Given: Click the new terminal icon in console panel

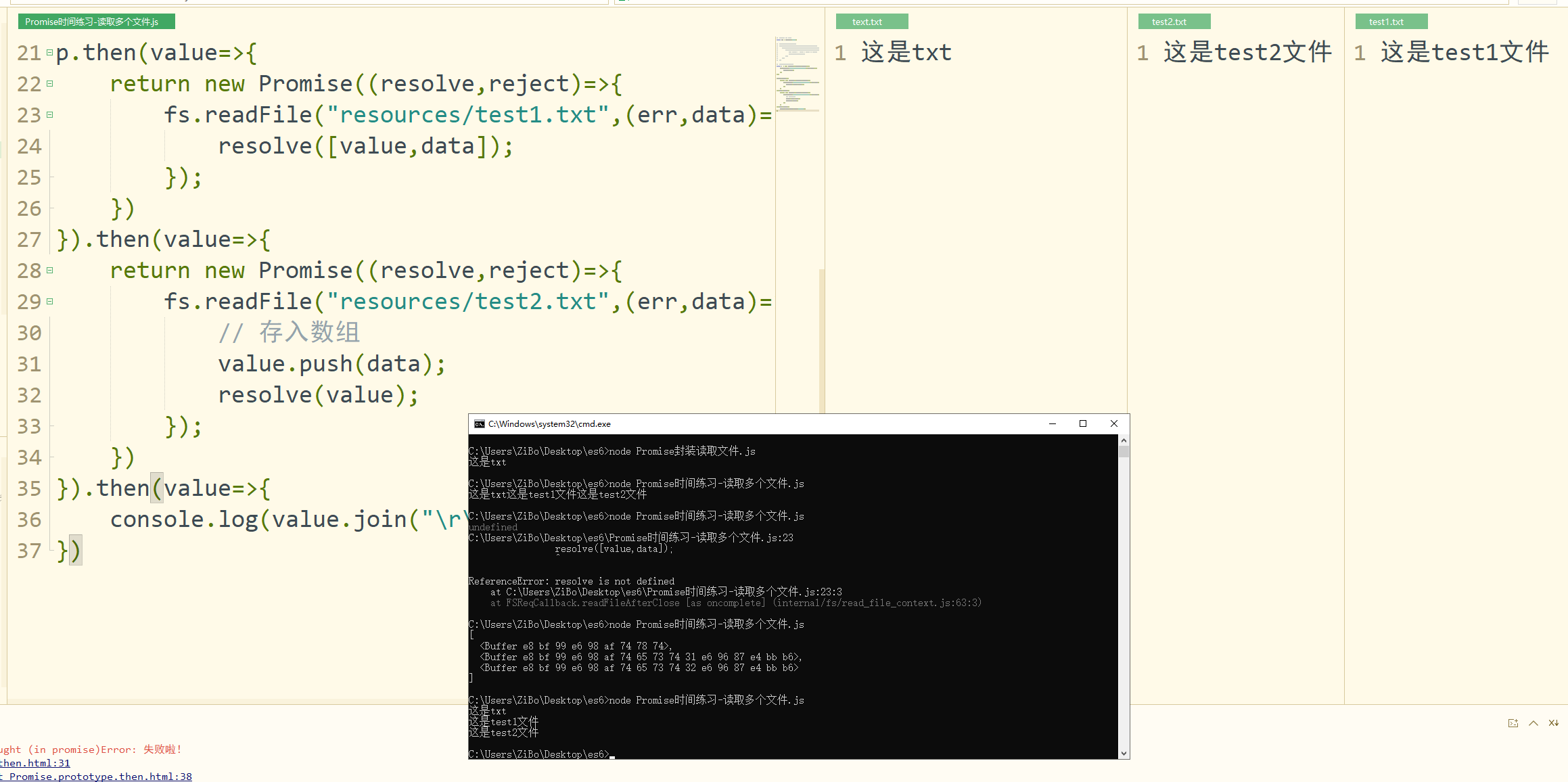Looking at the screenshot, I should [1513, 723].
